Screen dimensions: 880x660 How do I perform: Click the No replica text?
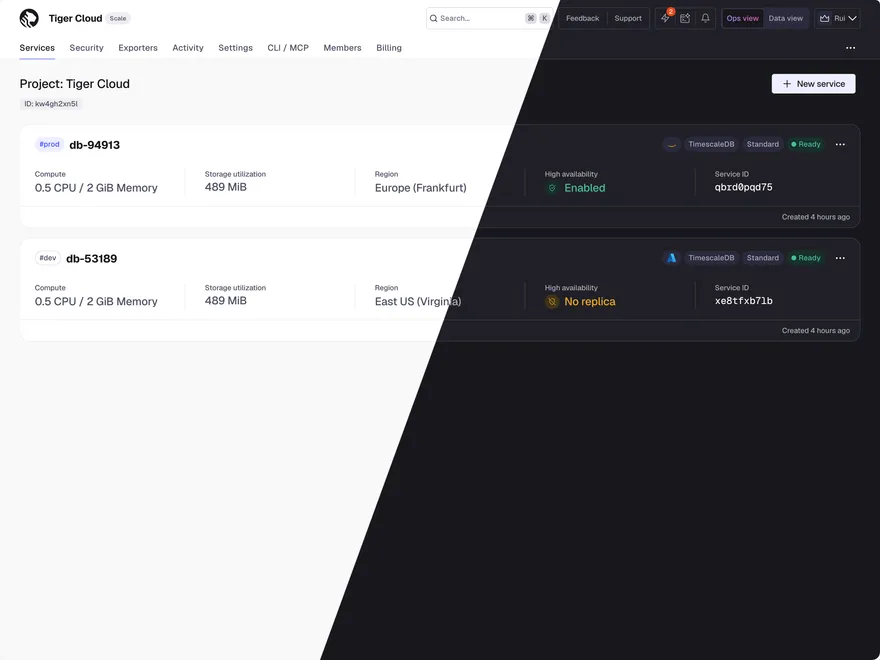click(x=590, y=302)
